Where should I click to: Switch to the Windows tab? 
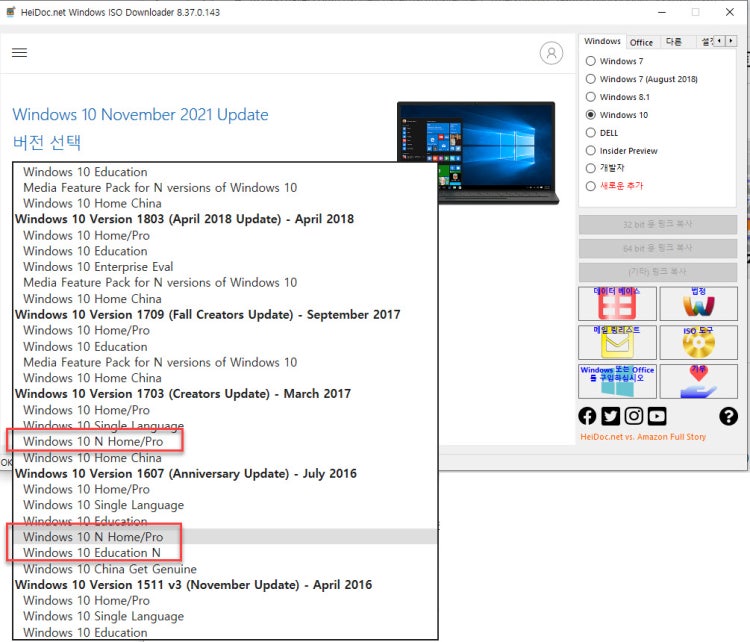click(x=602, y=42)
